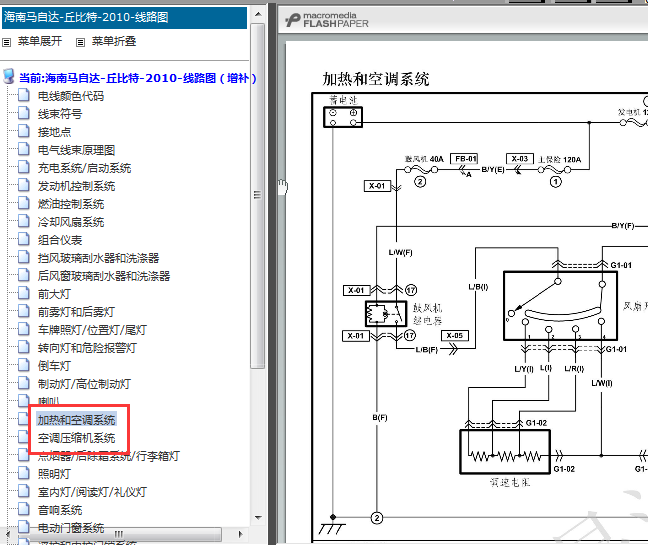The height and width of the screenshot is (545, 648).
Task: Open 室内灯/阅读灯/礼仪灯 entry
Action: tap(92, 492)
